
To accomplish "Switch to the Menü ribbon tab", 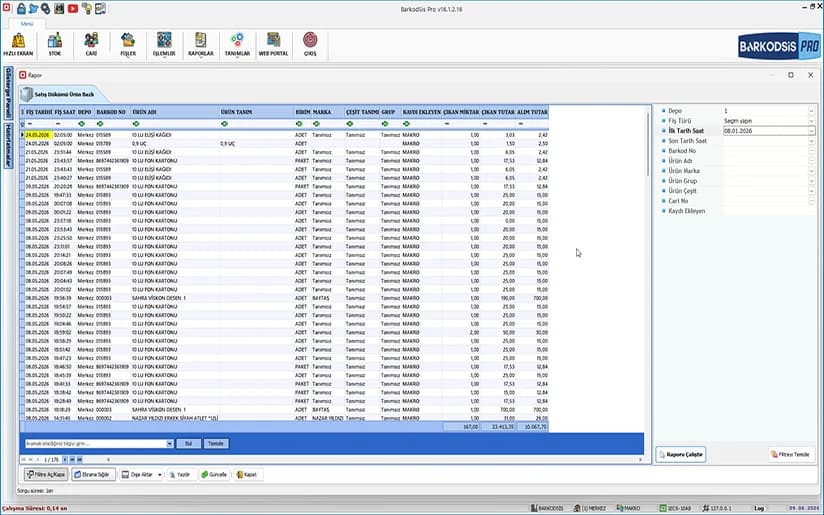I will [27, 24].
